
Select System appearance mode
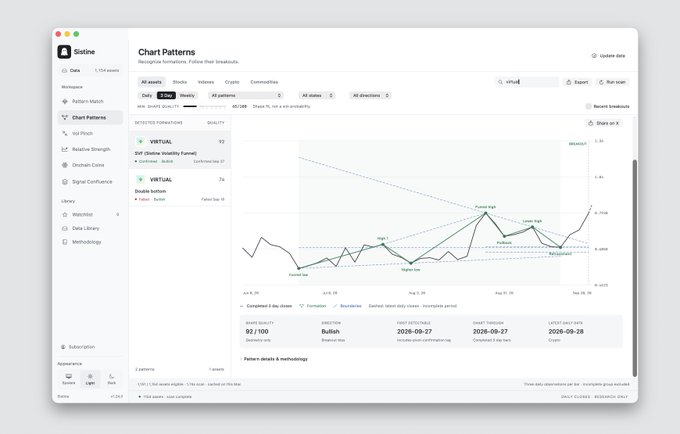tap(69, 379)
